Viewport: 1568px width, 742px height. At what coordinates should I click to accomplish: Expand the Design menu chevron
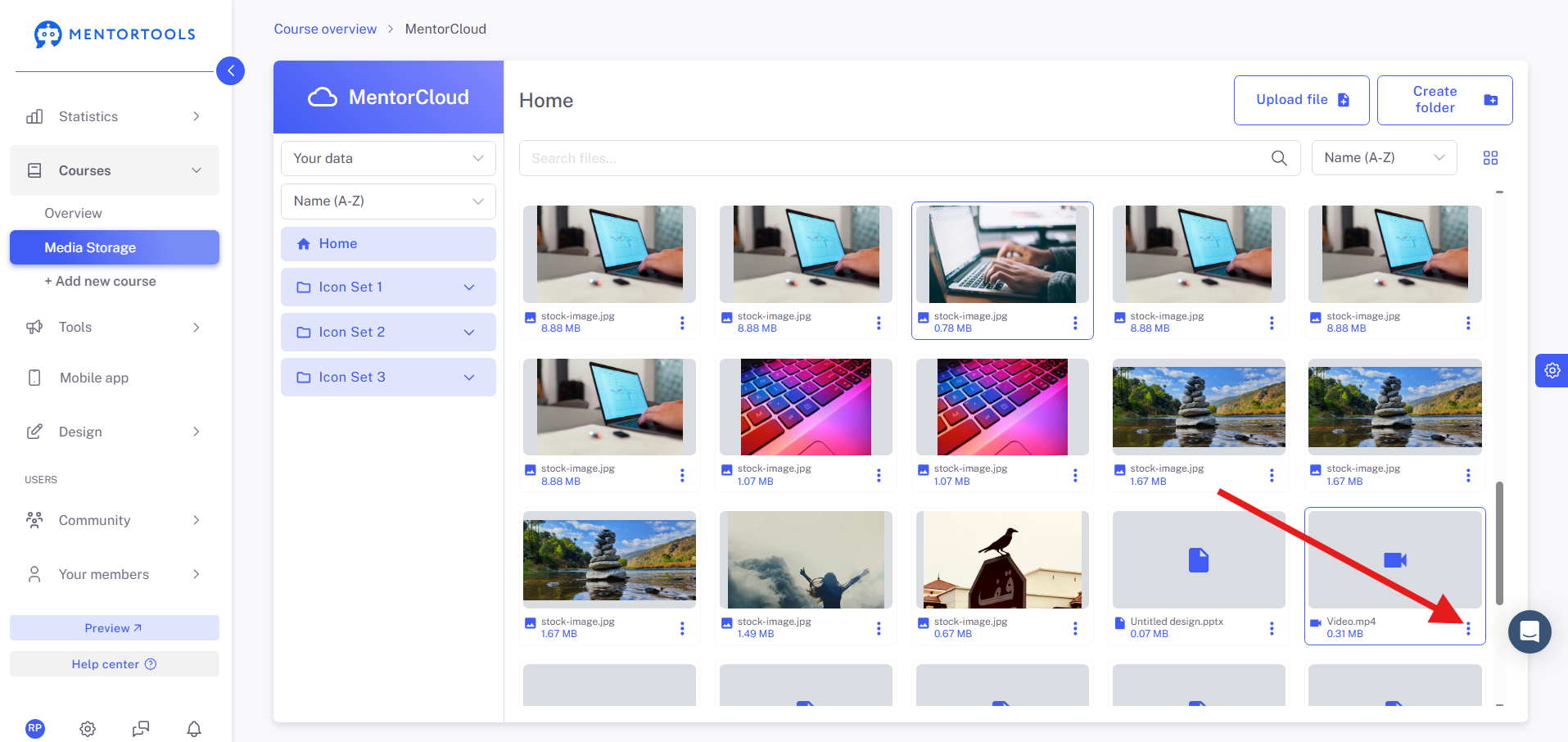[197, 432]
